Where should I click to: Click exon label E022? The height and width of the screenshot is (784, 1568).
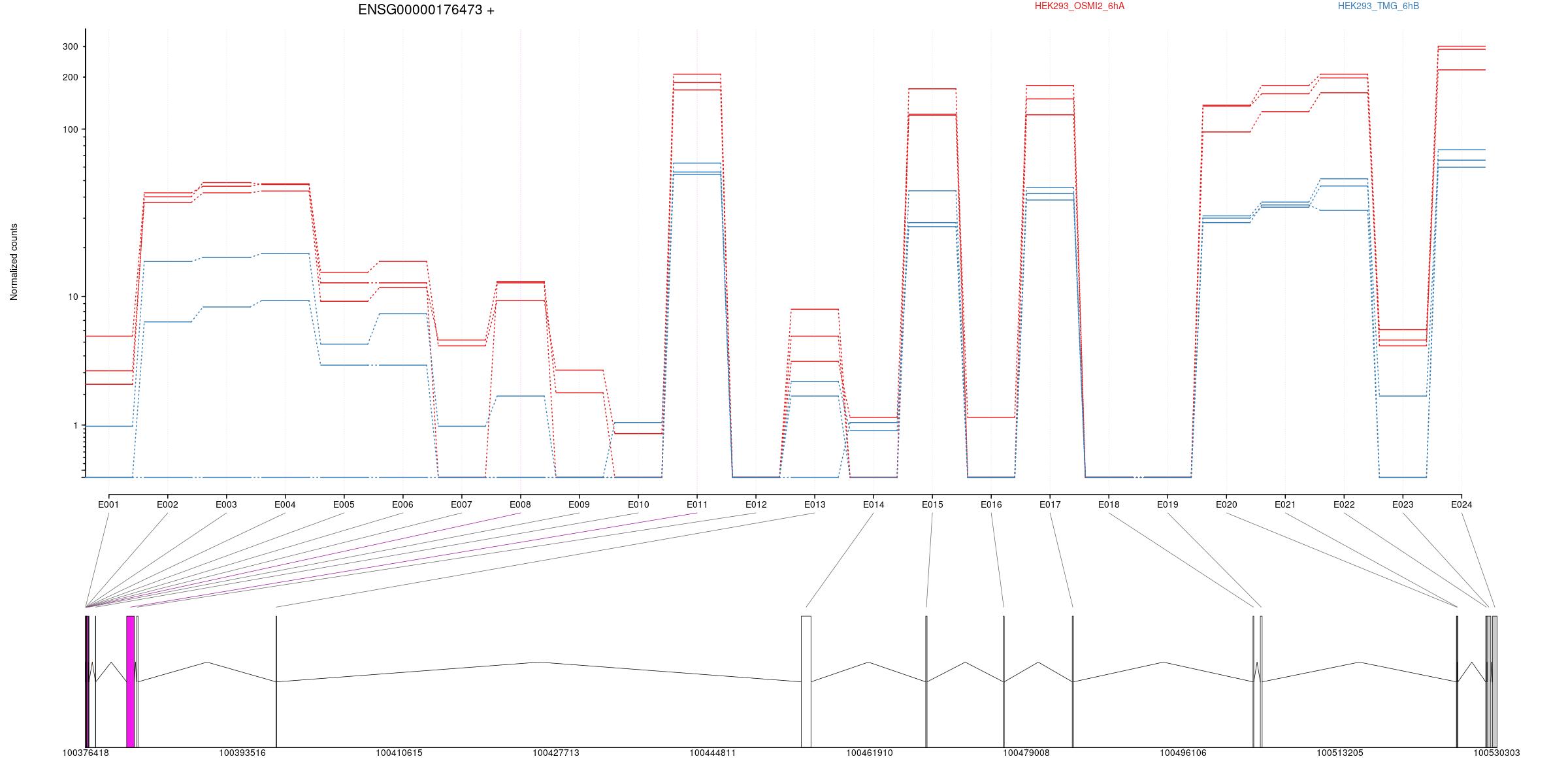(1344, 504)
